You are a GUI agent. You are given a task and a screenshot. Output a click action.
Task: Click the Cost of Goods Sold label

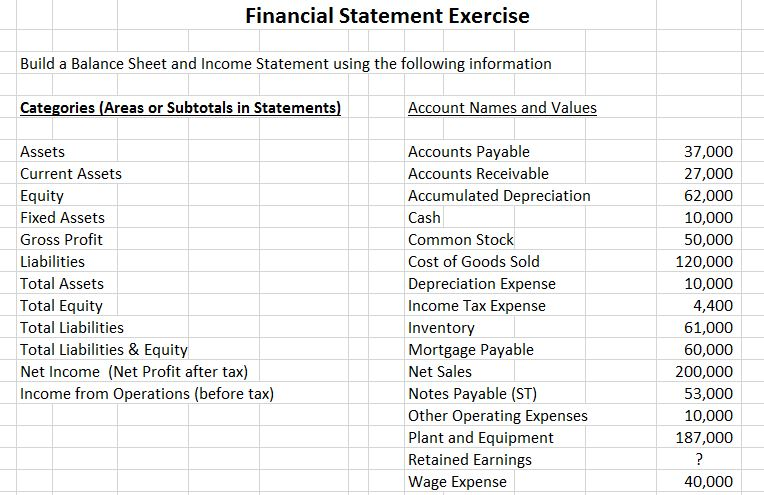point(474,262)
